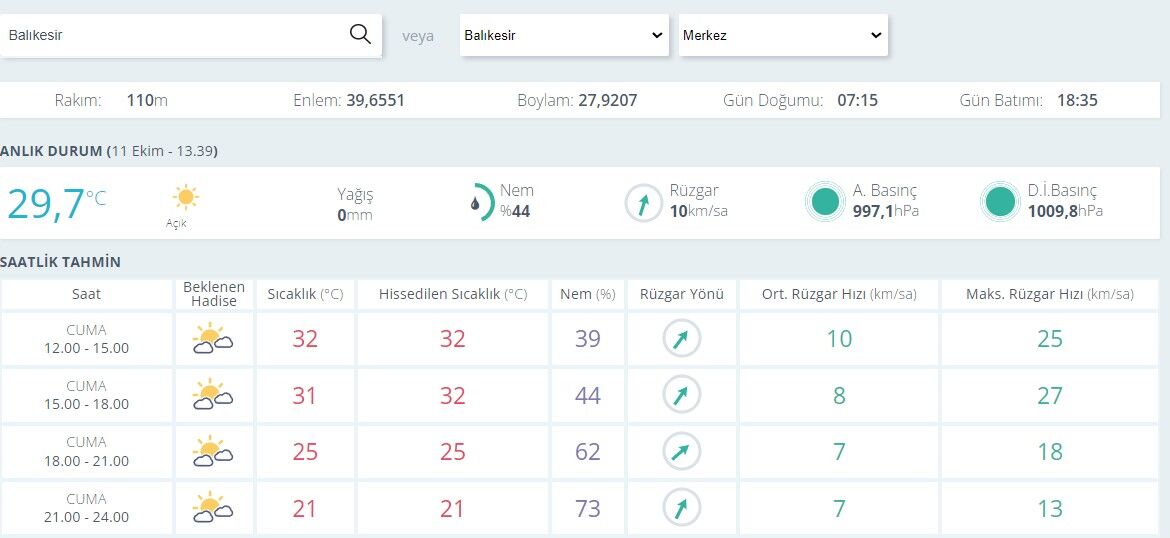Click wind direction icon in 12.00 - 15.00 row
1170x538 pixels.
tap(681, 339)
